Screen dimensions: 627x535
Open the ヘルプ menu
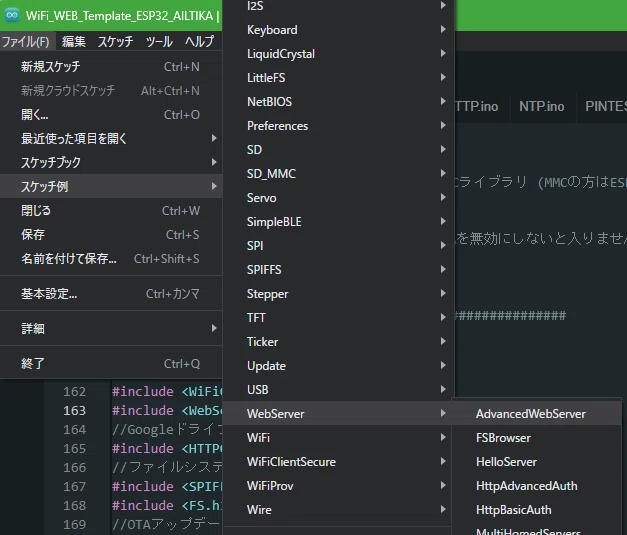[200, 42]
